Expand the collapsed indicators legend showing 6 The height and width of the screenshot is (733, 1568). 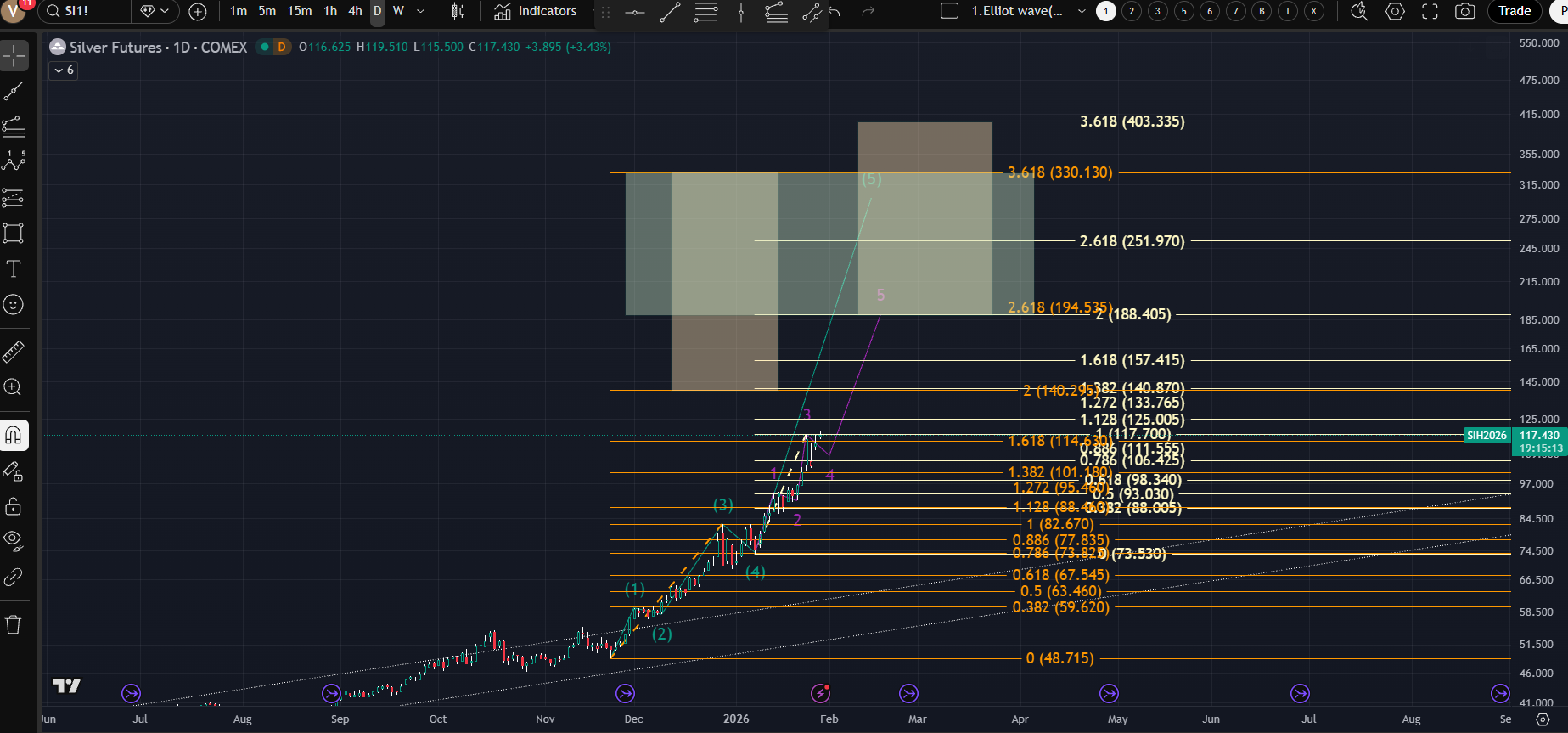point(64,70)
